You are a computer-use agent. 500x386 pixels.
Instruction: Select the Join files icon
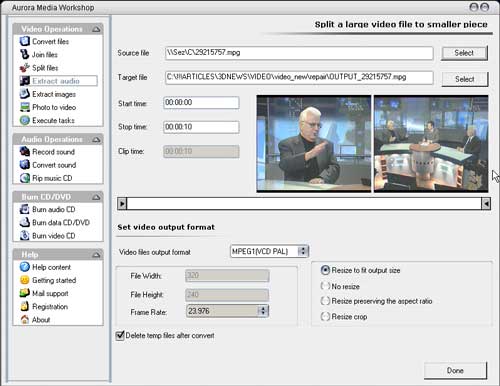coord(25,54)
